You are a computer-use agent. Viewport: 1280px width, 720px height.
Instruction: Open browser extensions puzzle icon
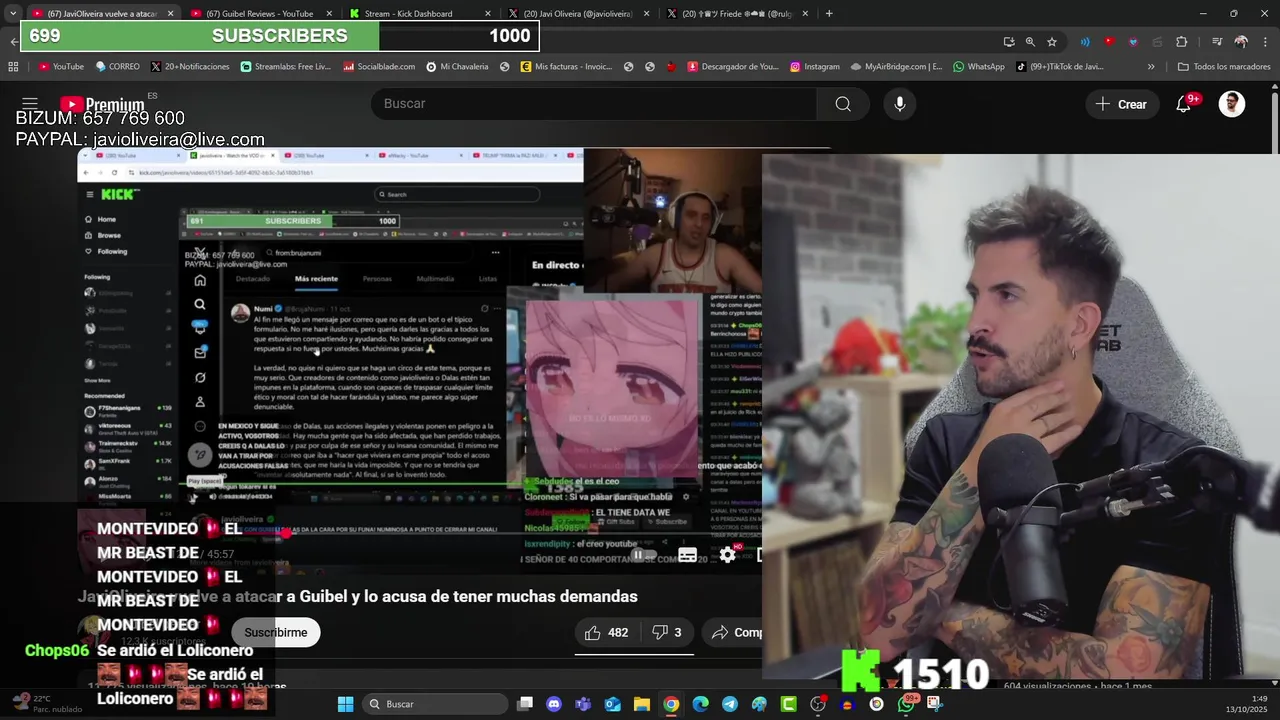pyautogui.click(x=1182, y=41)
